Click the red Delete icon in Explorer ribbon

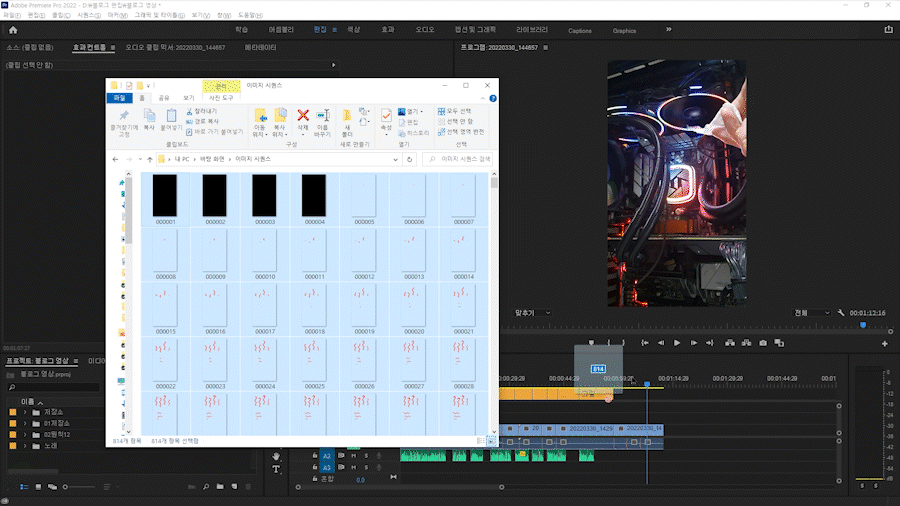coord(303,117)
